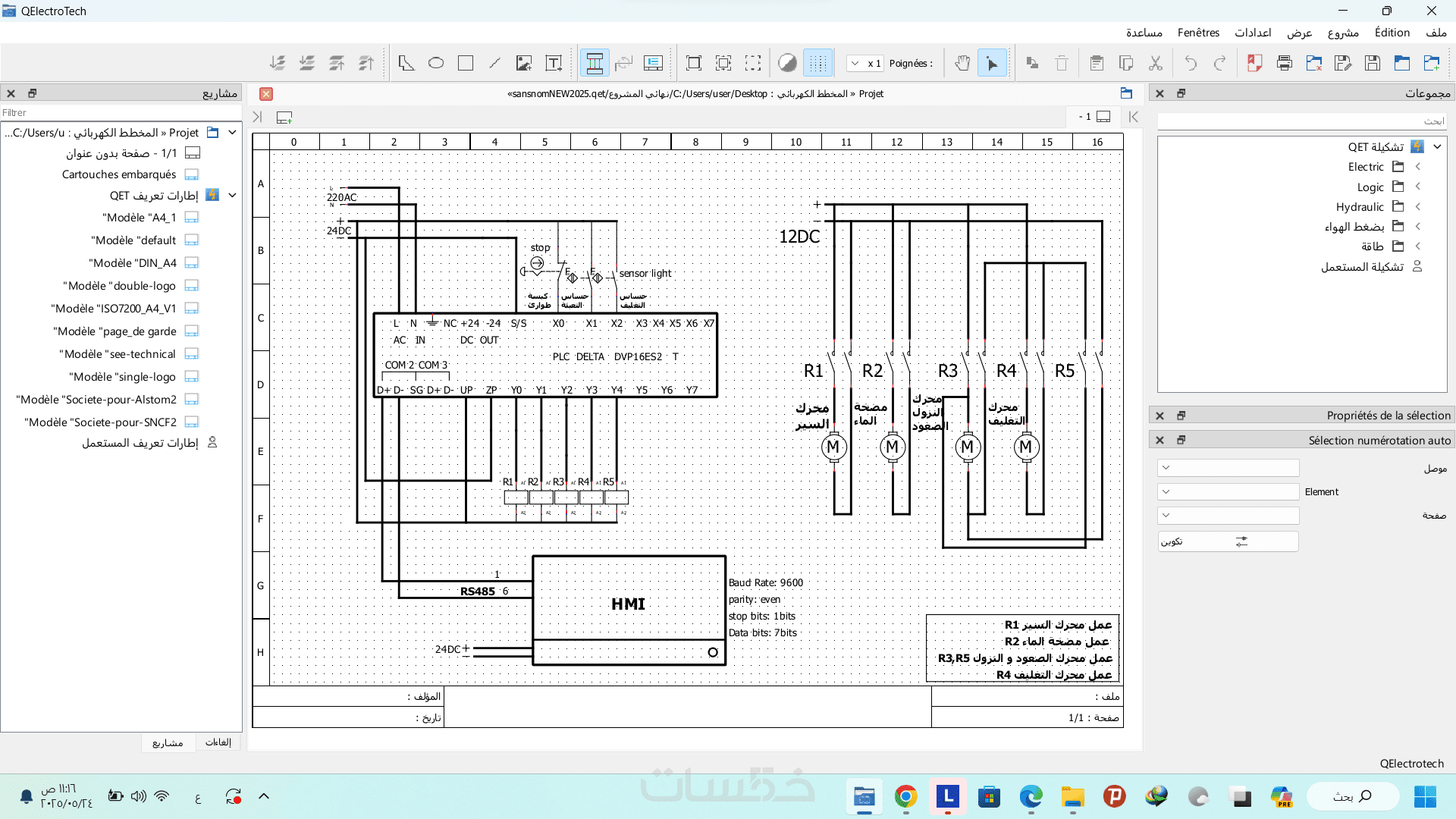Open the Édition menu

click(1392, 33)
